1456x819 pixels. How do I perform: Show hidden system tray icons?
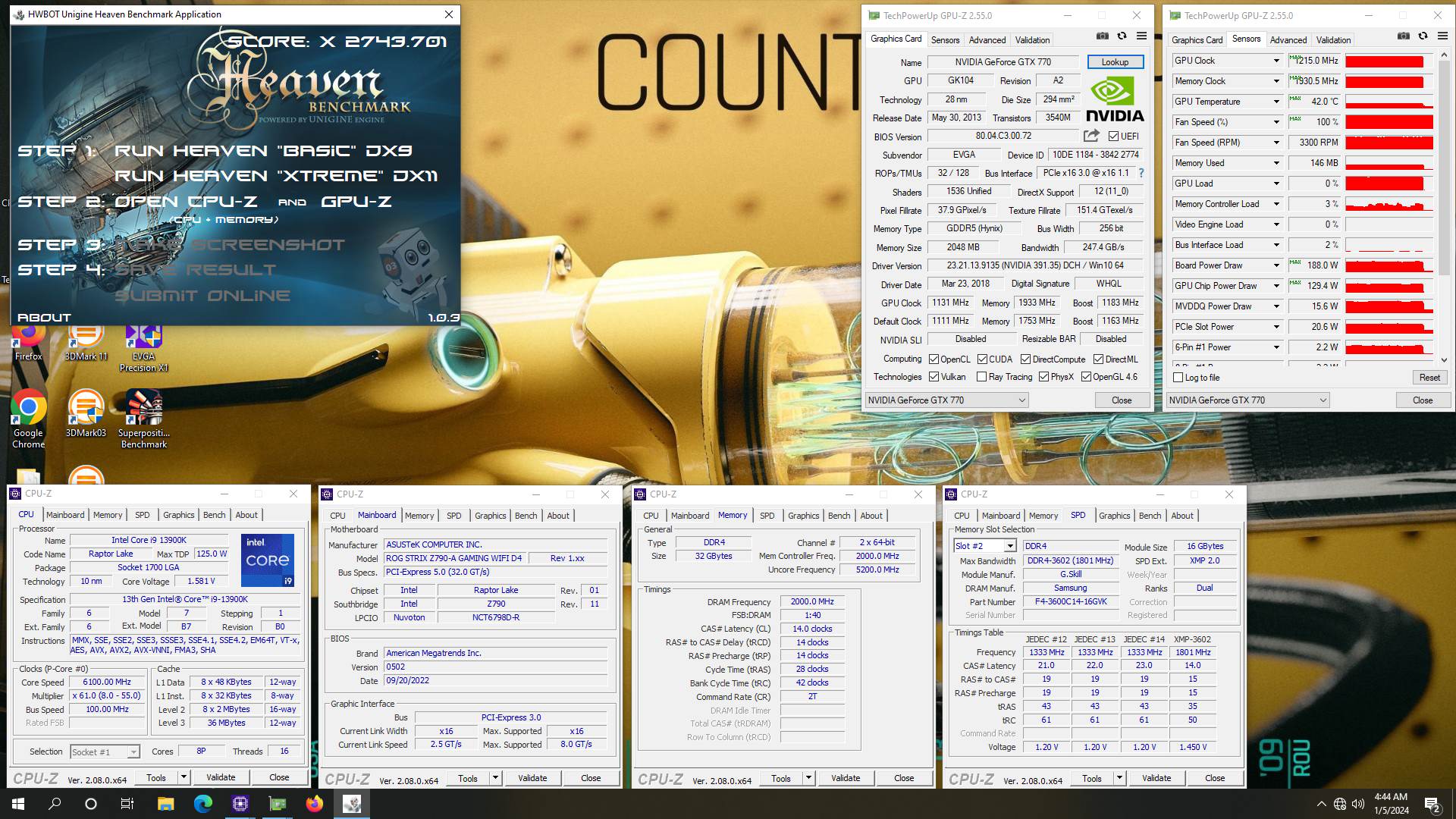1322,804
